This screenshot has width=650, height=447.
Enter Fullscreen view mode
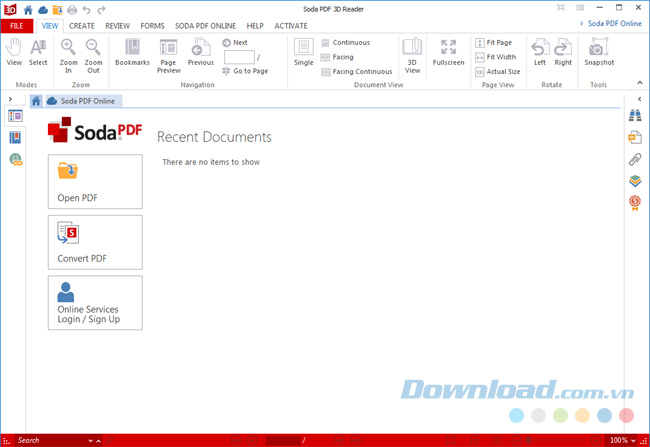coord(448,51)
